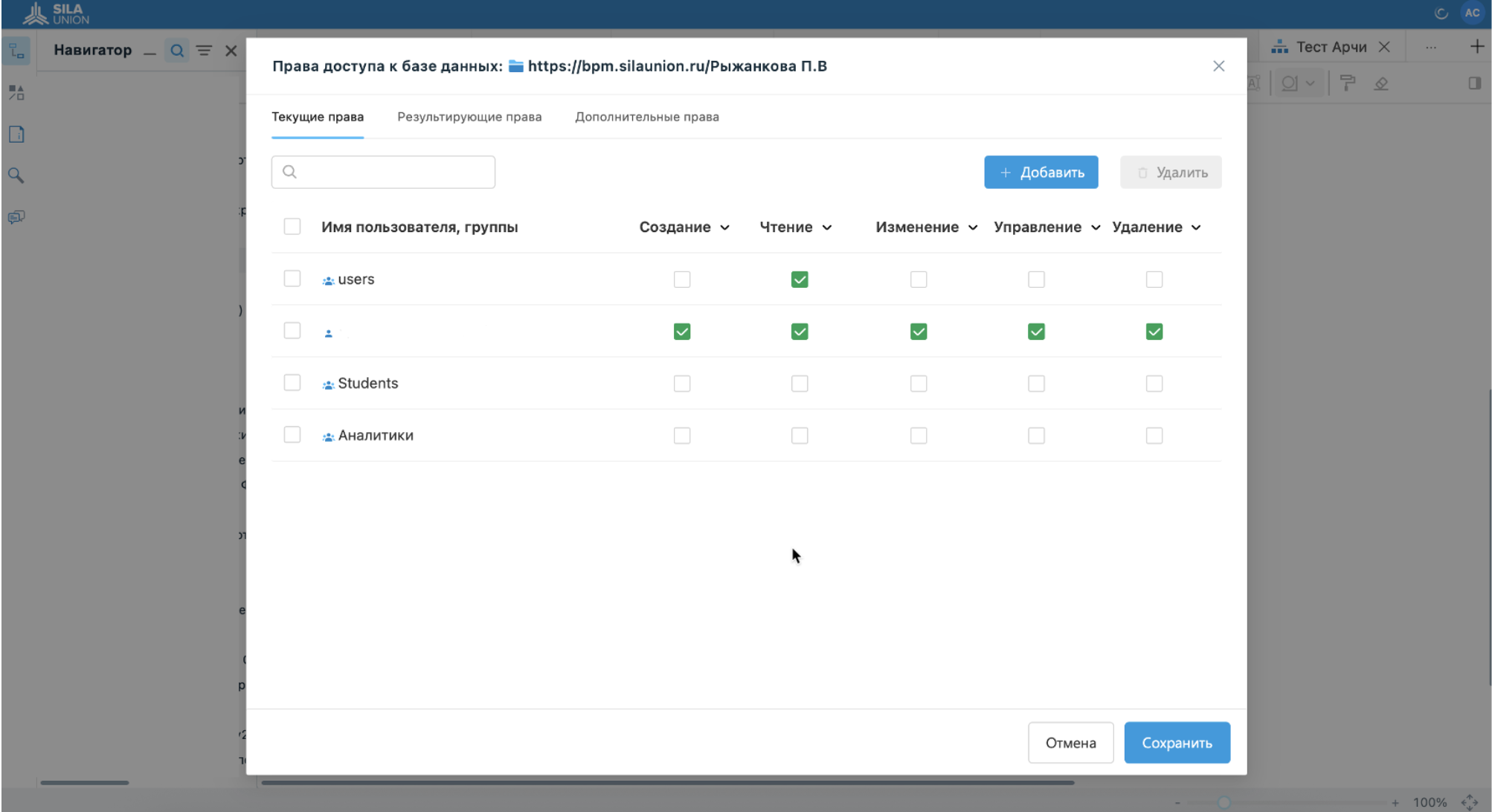Expand the Создание column dropdown
This screenshot has height=812, width=1492.
(x=724, y=228)
